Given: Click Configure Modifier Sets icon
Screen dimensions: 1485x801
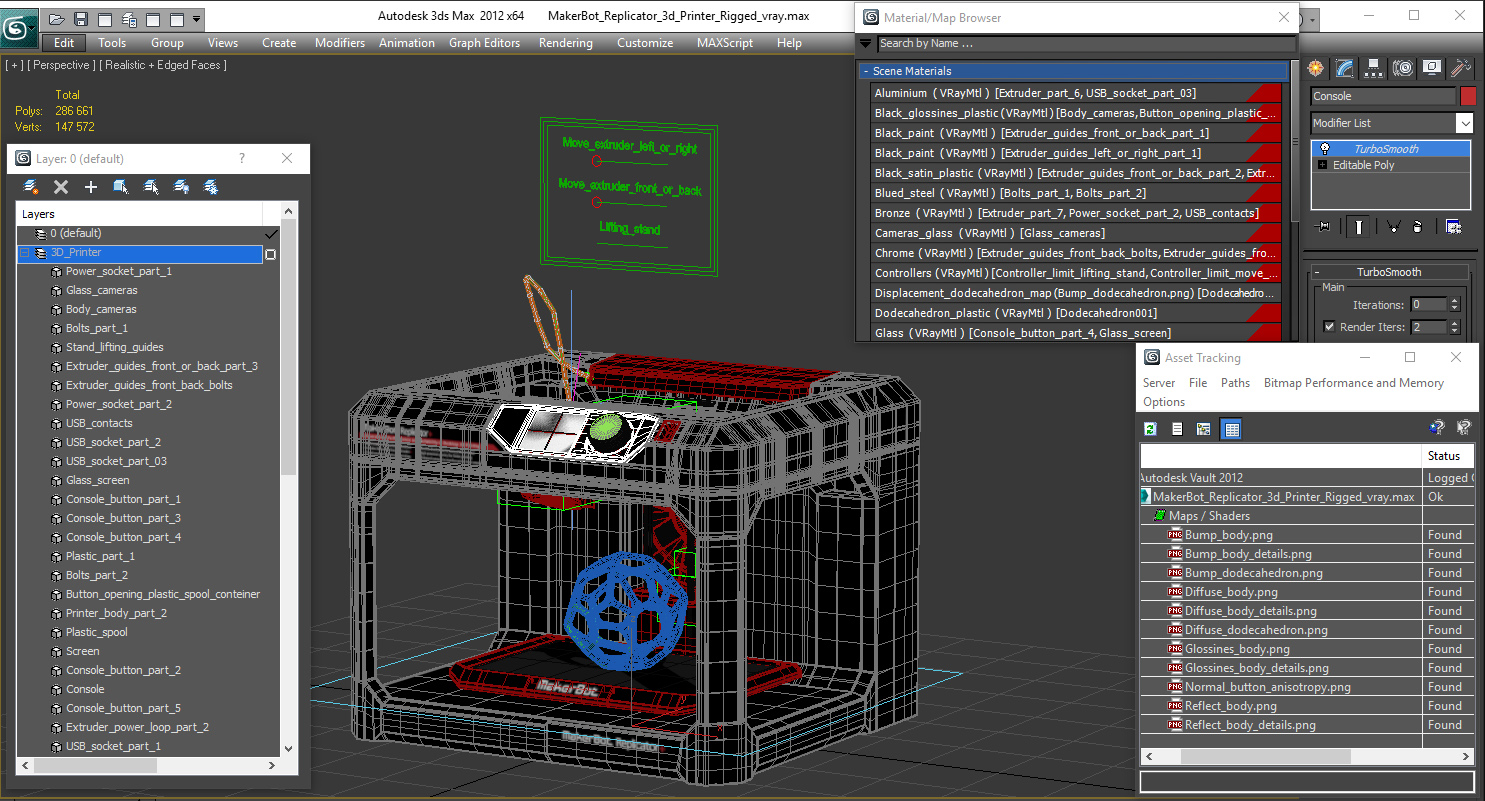Looking at the screenshot, I should point(1453,227).
